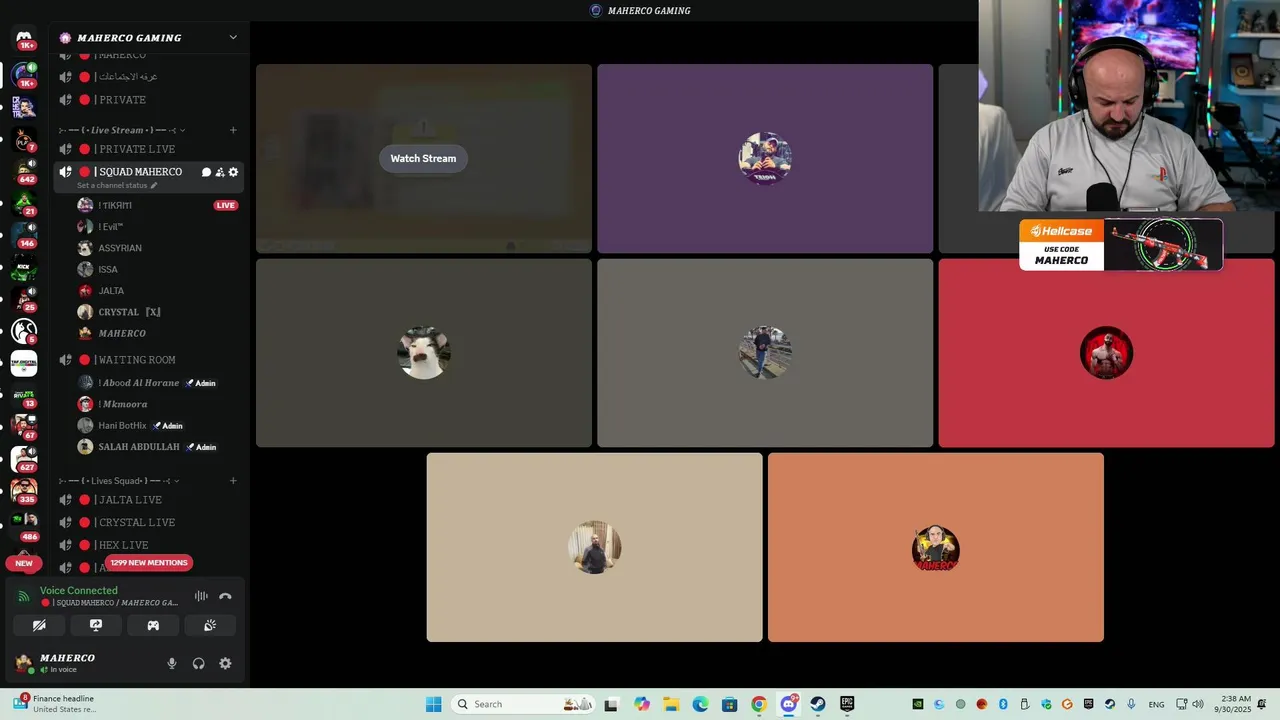1280x720 pixels.
Task: Click the taskbar Search box
Action: (523, 704)
